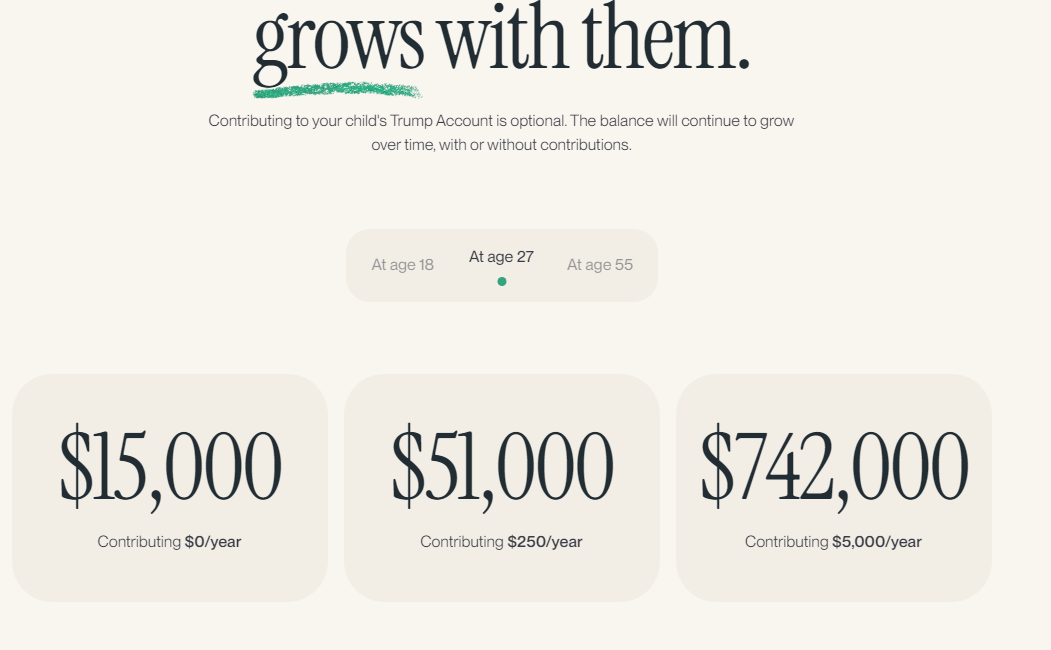Click "Contributing" in the $15,000 card
The image size is (1051, 650).
[139, 542]
